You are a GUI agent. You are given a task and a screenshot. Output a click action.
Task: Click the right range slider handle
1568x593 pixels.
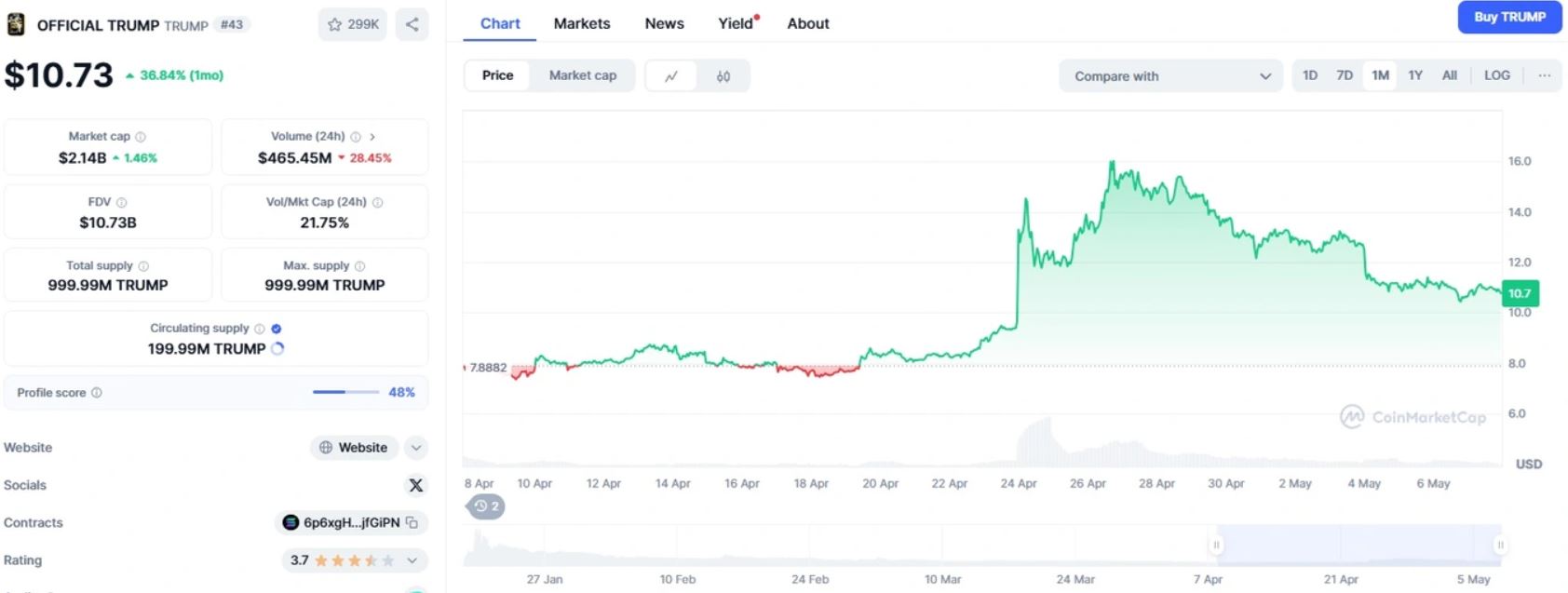[x=1500, y=546]
